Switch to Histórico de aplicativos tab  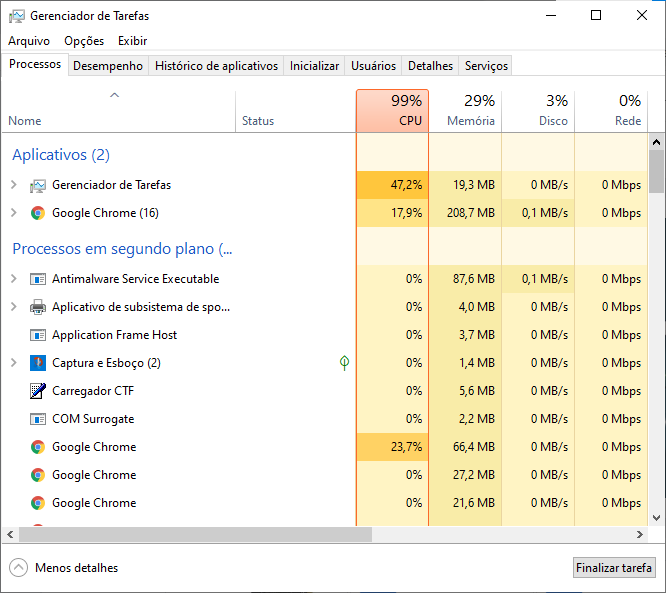[216, 66]
